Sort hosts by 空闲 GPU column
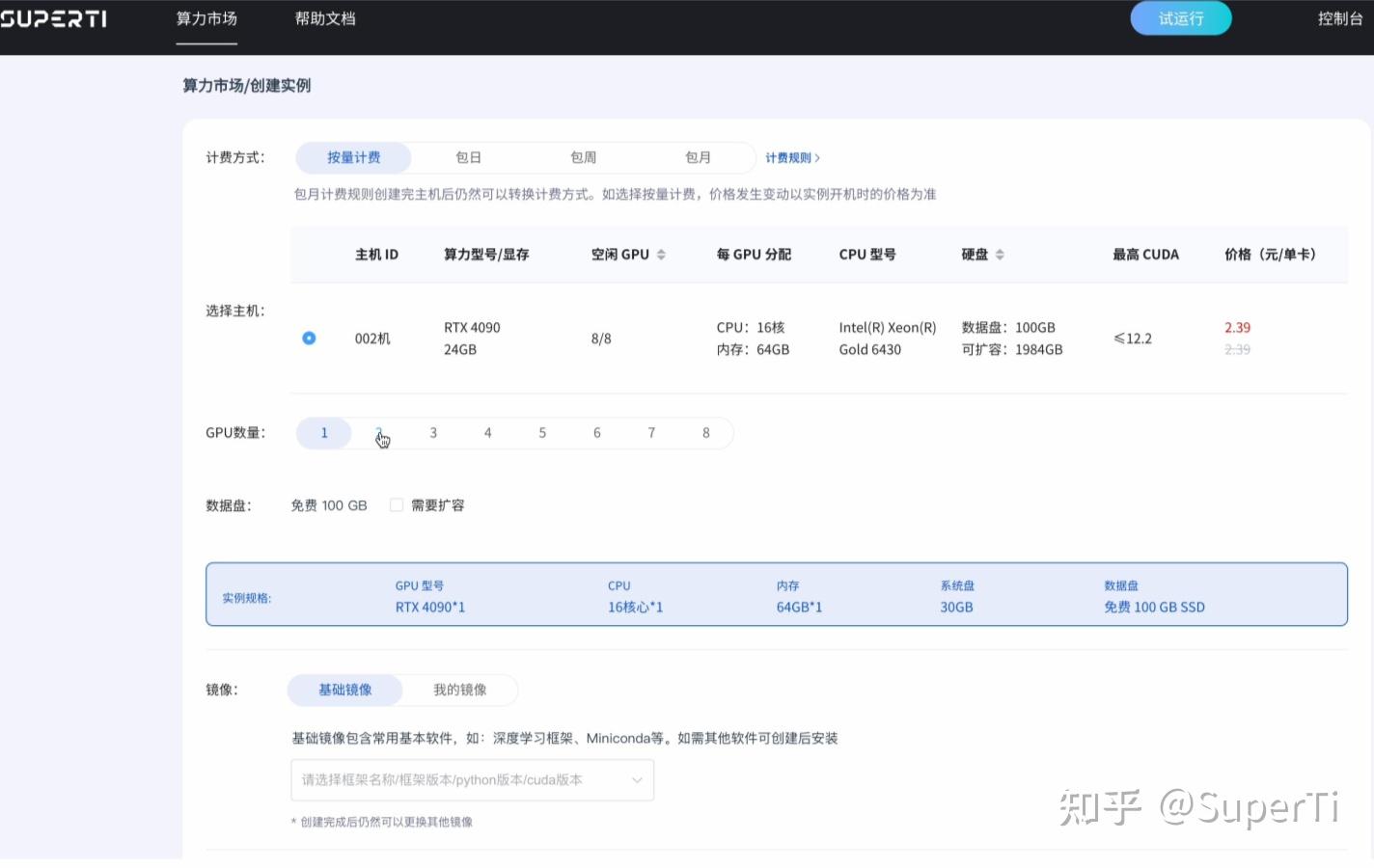This screenshot has width=1374, height=868. pos(661,254)
